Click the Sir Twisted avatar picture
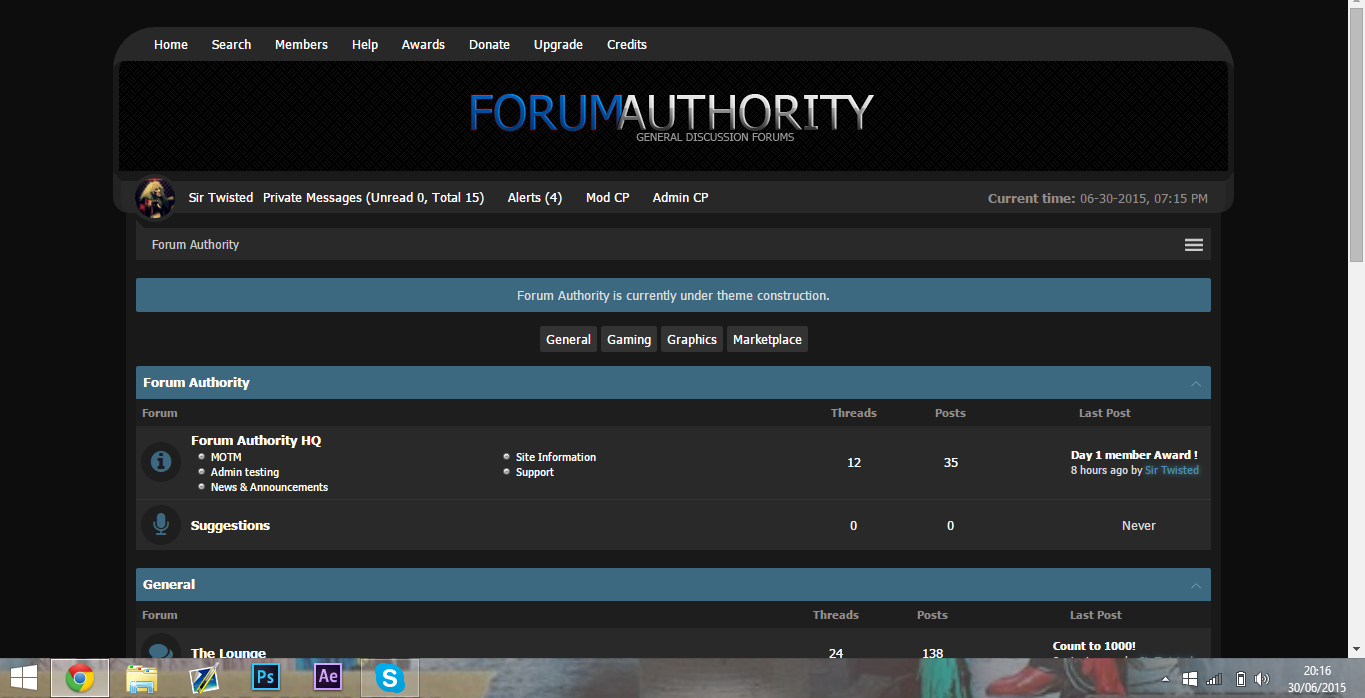 tap(155, 197)
